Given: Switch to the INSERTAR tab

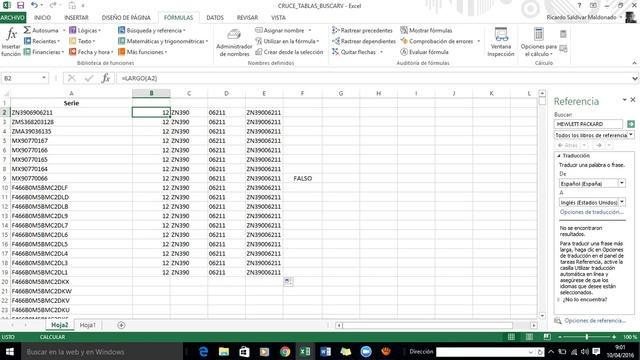Looking at the screenshot, I should pos(76,18).
